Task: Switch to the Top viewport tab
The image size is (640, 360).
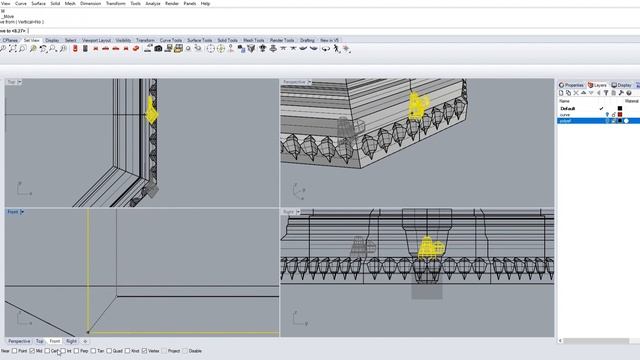Action: pos(39,341)
